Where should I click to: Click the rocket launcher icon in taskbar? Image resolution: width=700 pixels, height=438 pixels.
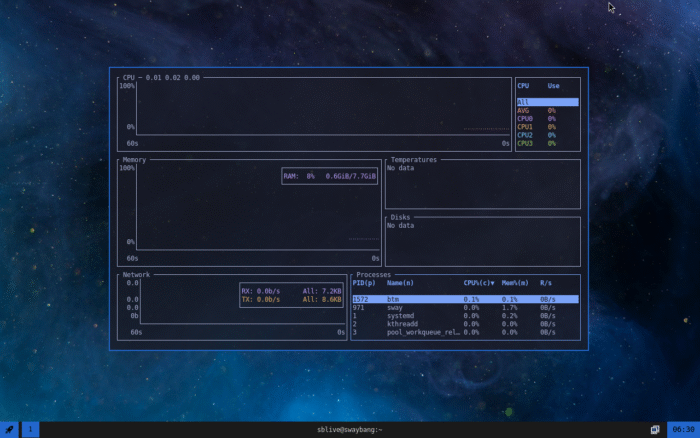(x=10, y=429)
